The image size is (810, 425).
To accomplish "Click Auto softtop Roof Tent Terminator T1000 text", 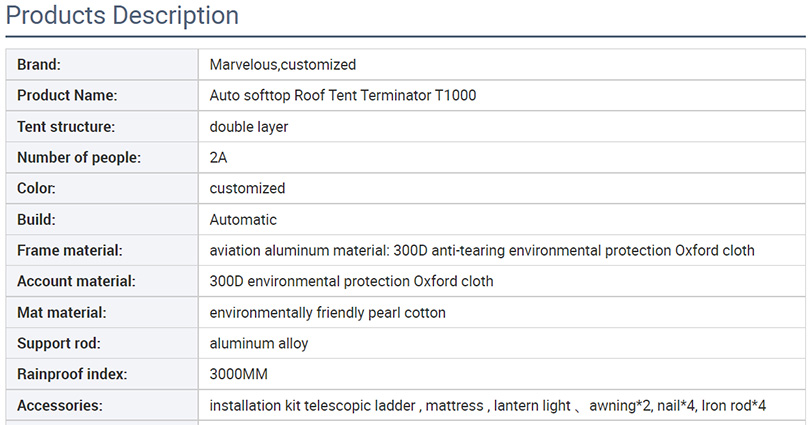I will tap(342, 96).
